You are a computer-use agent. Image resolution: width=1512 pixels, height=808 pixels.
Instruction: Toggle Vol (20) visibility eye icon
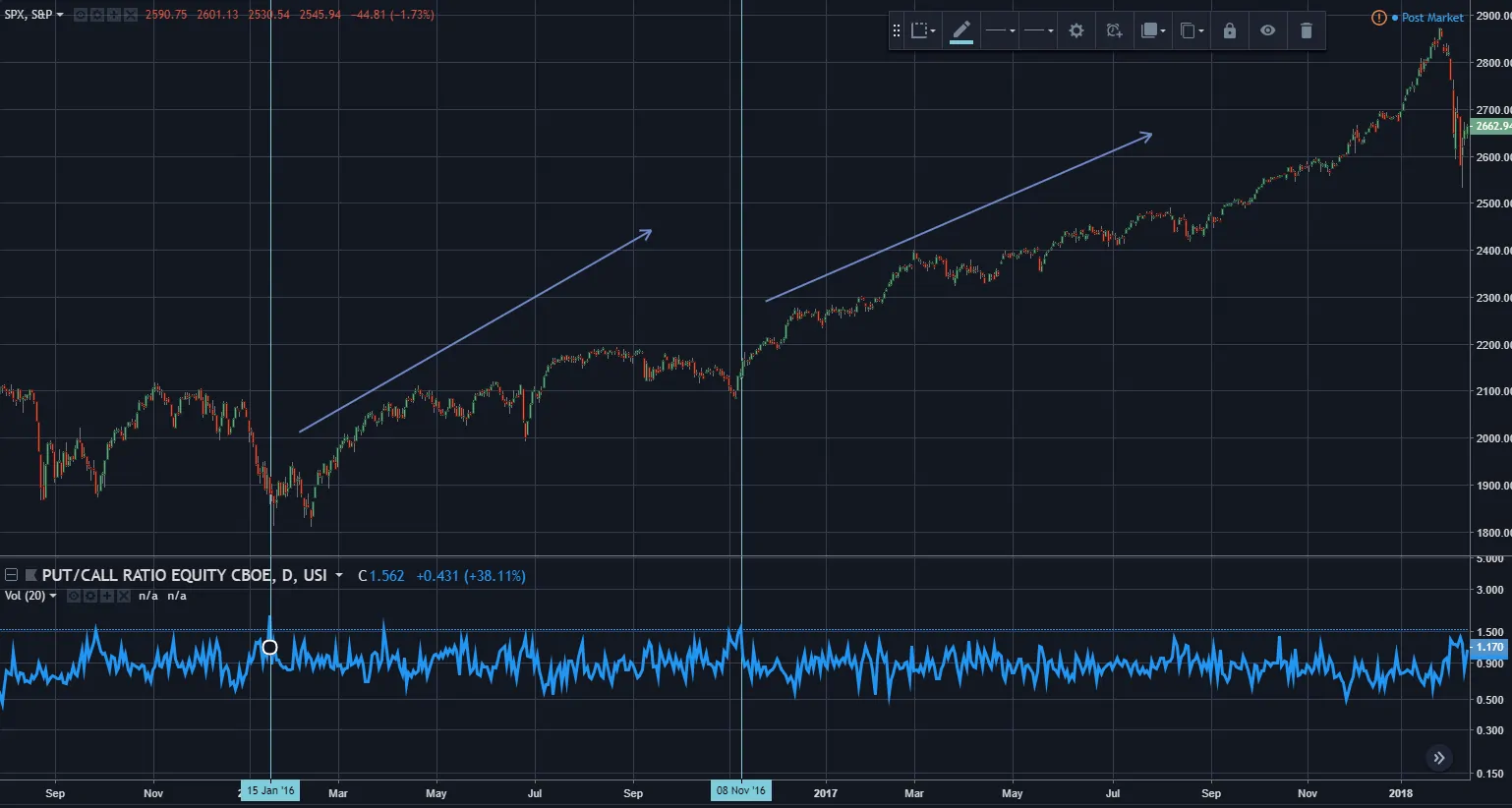tap(73, 596)
